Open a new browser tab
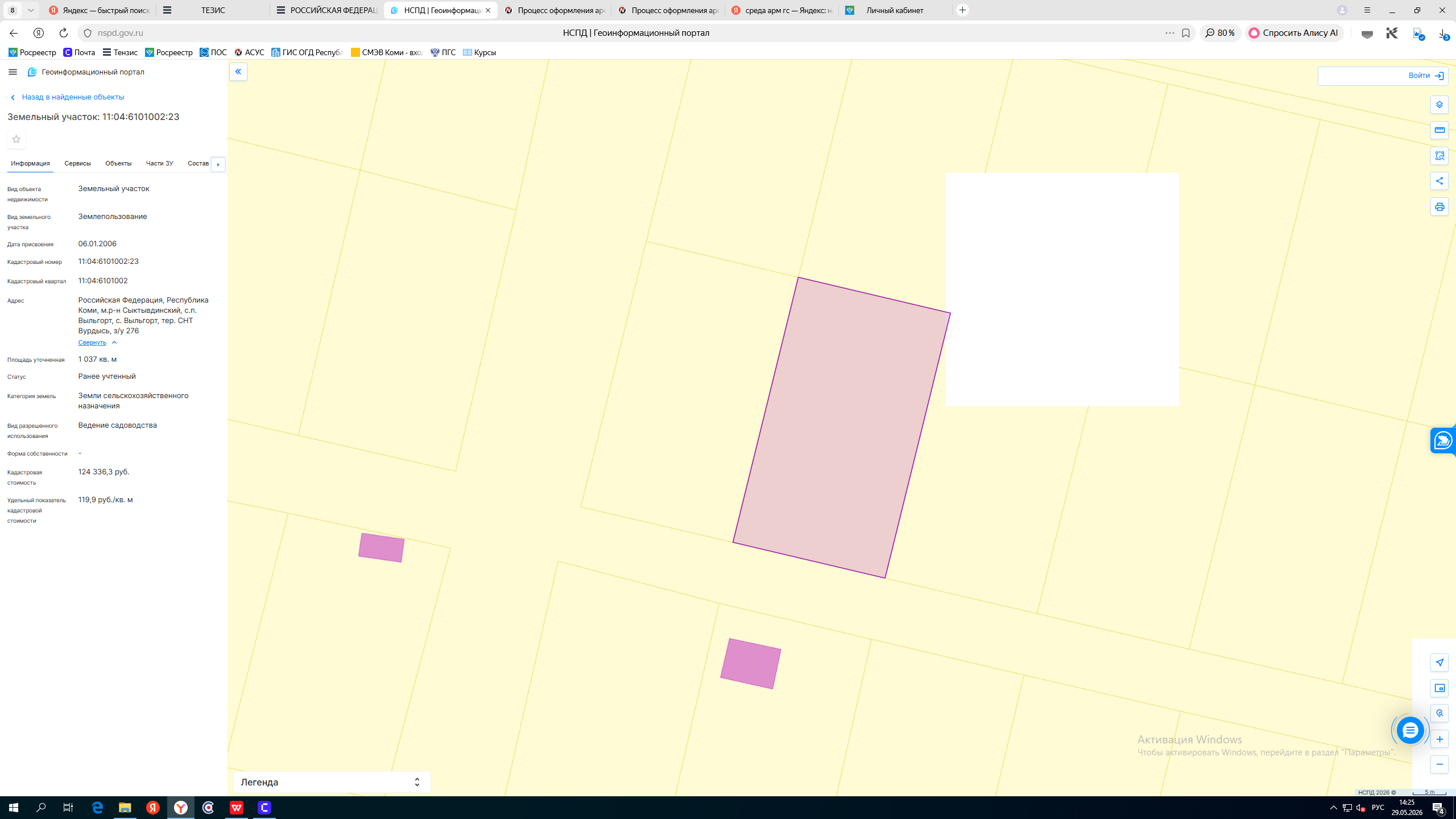 [x=962, y=10]
